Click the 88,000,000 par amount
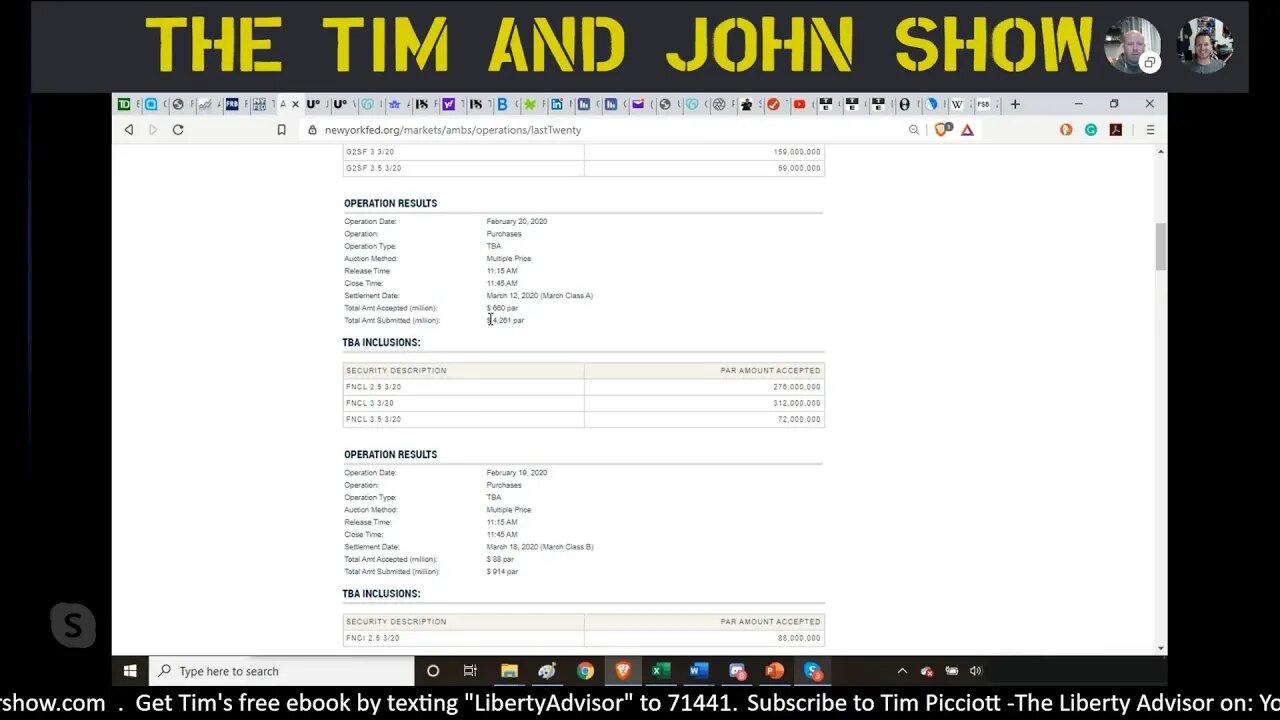The width and height of the screenshot is (1280, 720). pos(799,638)
